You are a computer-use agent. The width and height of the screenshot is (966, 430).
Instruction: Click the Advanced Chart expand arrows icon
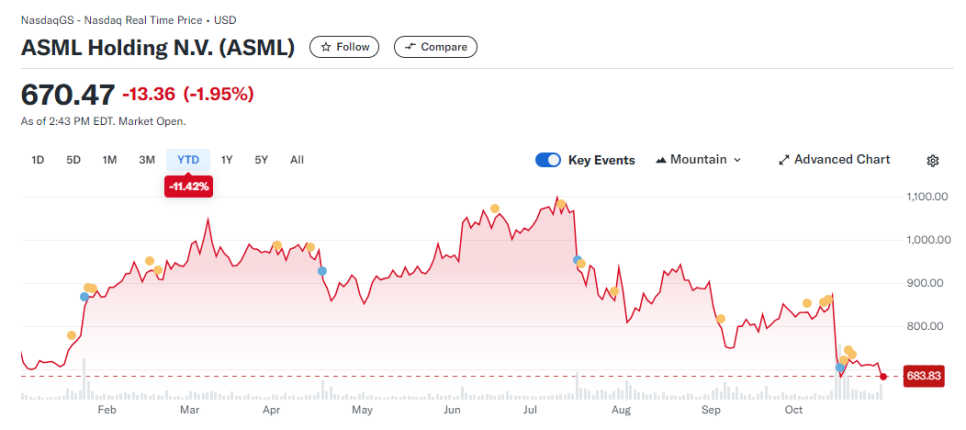click(784, 160)
